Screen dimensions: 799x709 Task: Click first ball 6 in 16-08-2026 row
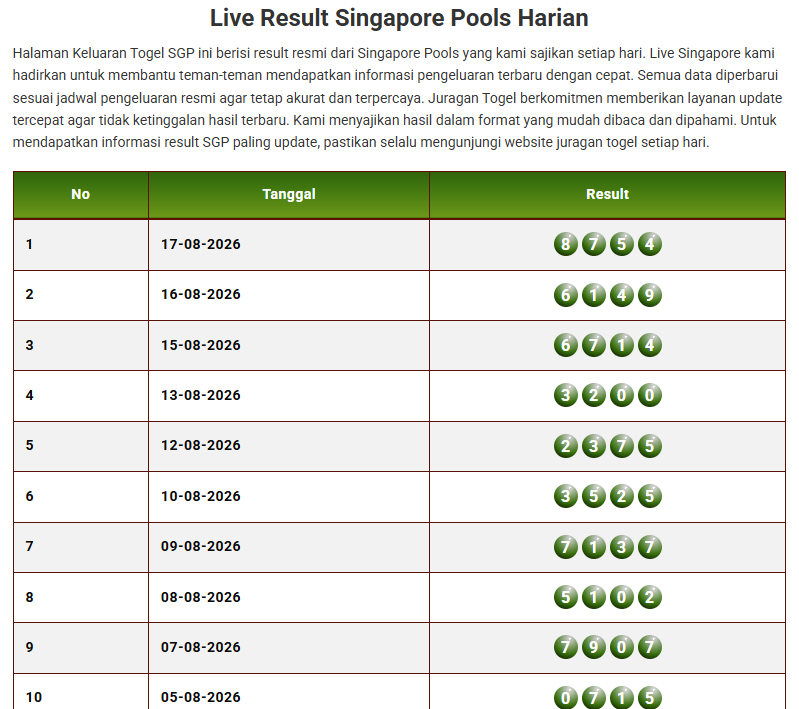tap(566, 295)
